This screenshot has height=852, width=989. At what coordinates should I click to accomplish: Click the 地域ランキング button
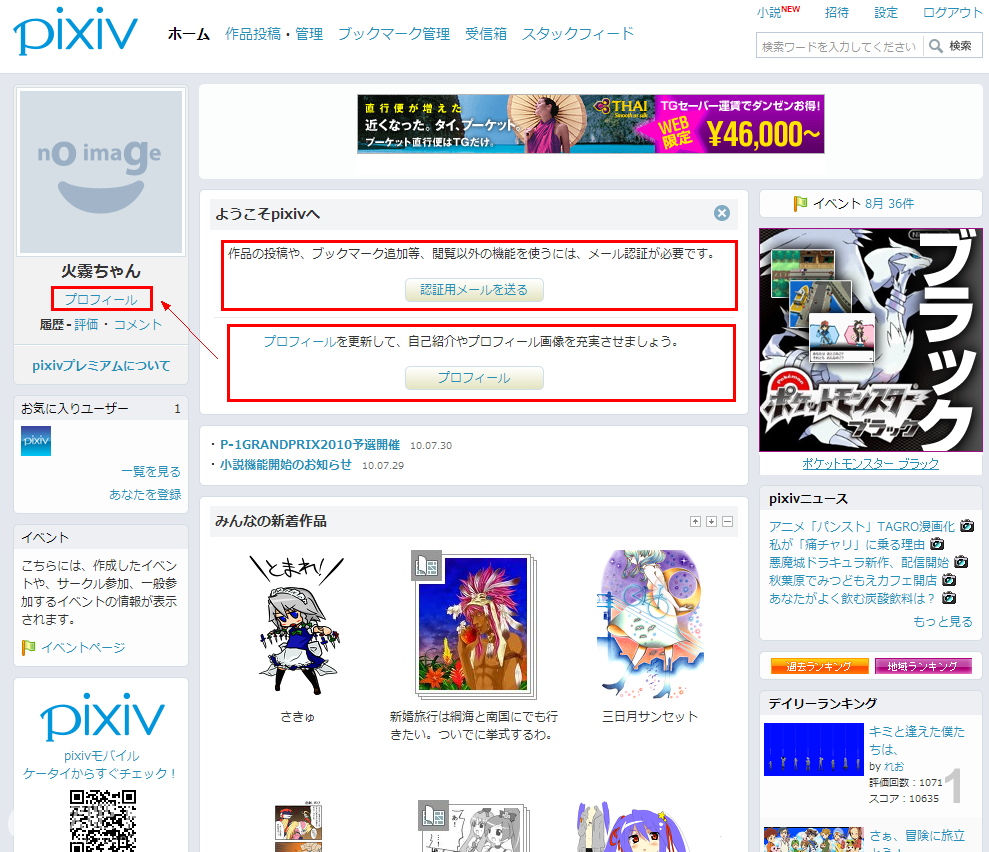(923, 666)
